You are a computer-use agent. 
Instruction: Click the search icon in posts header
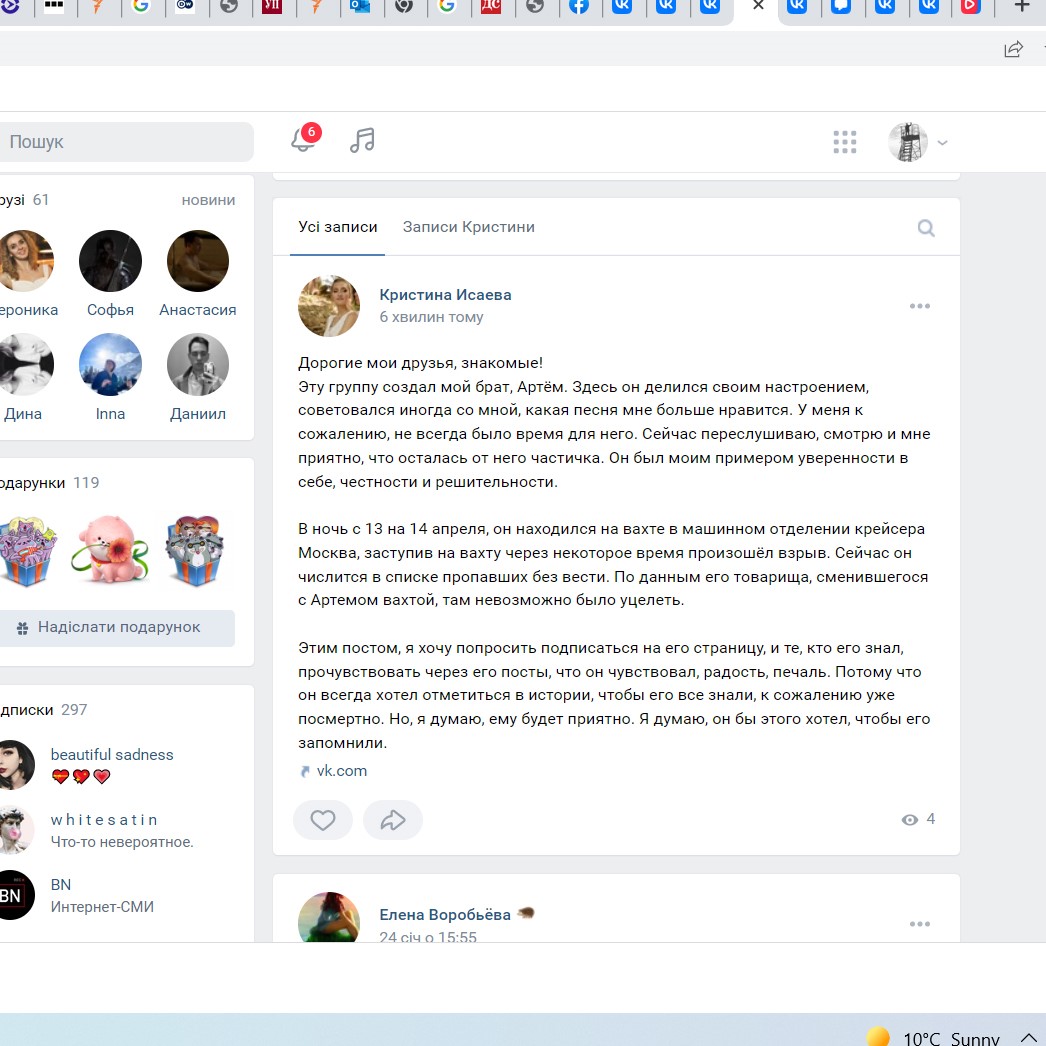926,228
